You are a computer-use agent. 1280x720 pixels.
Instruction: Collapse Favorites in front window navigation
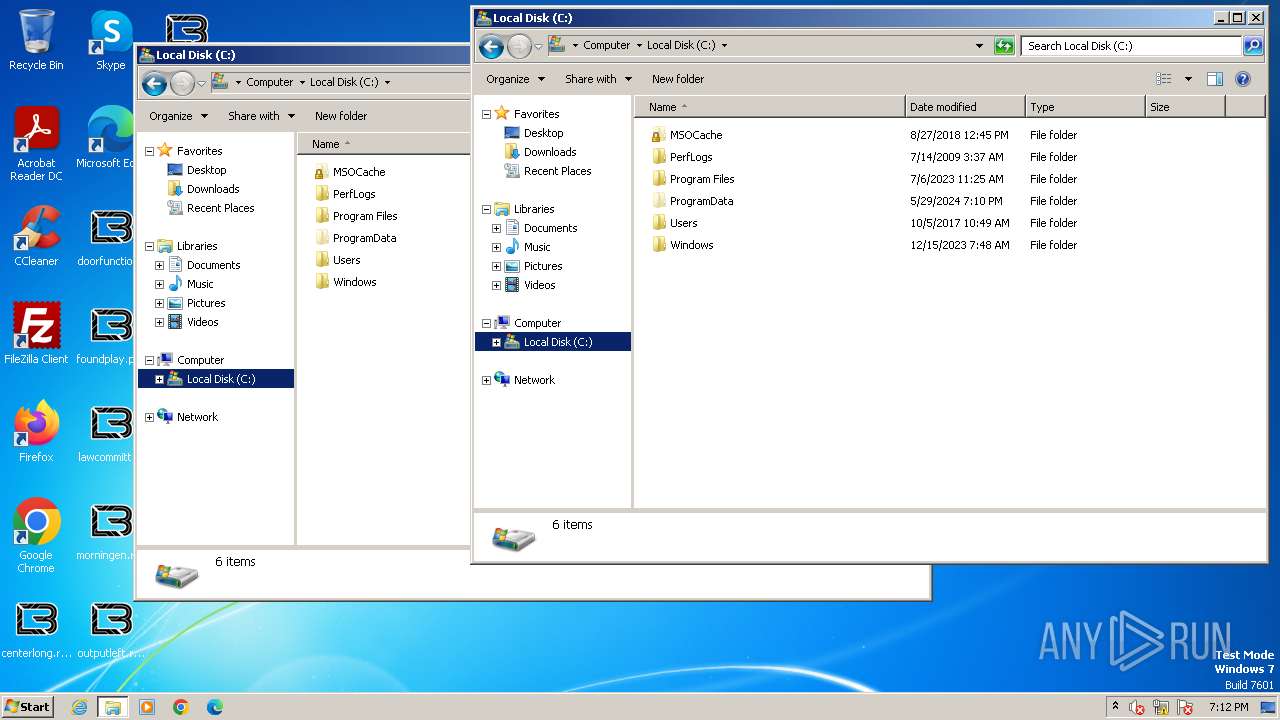487,114
